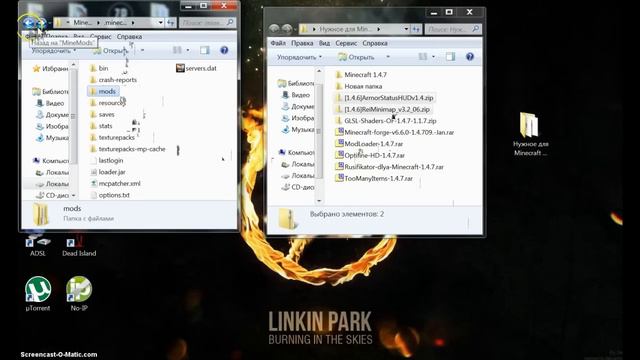Expand Упорядочить dropdown in left window
Screen dimensions: 640x360
pos(54,51)
